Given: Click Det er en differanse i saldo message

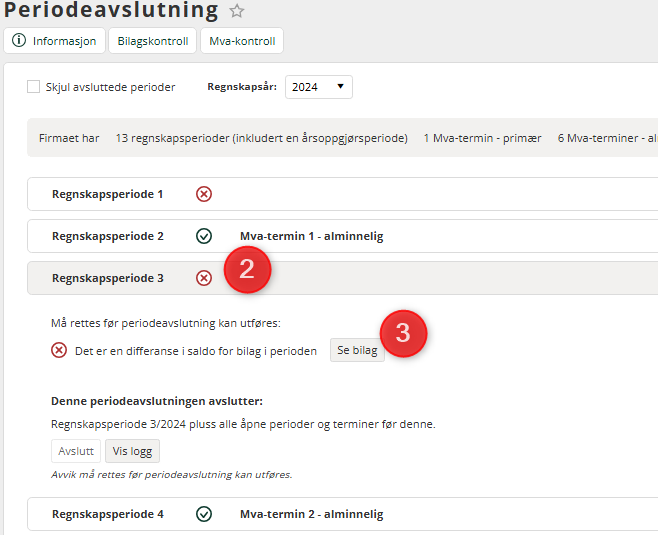Looking at the screenshot, I should (x=196, y=351).
